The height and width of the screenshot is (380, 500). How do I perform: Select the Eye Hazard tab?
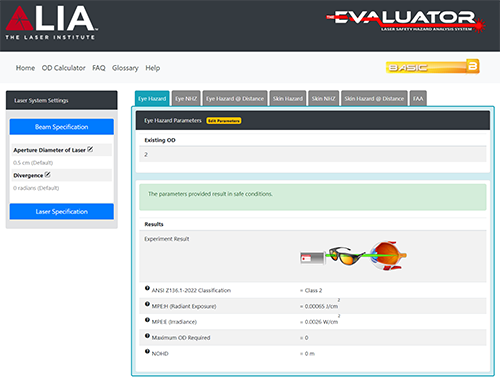152,99
